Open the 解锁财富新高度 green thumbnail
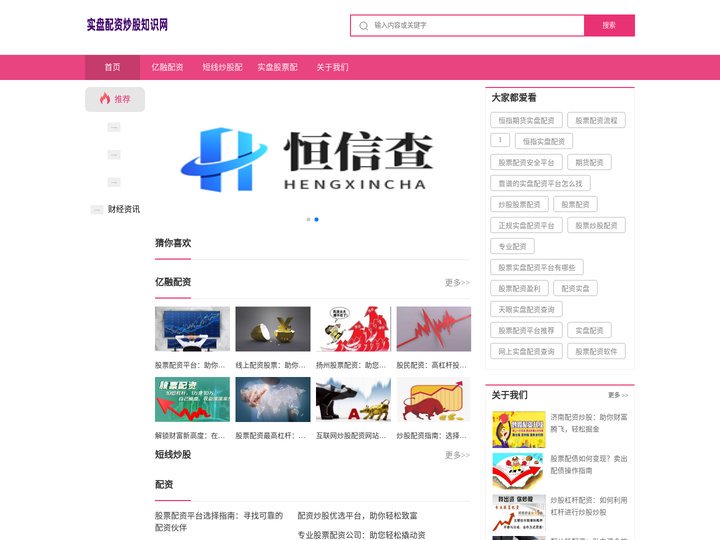This screenshot has height=540, width=720. 192,399
